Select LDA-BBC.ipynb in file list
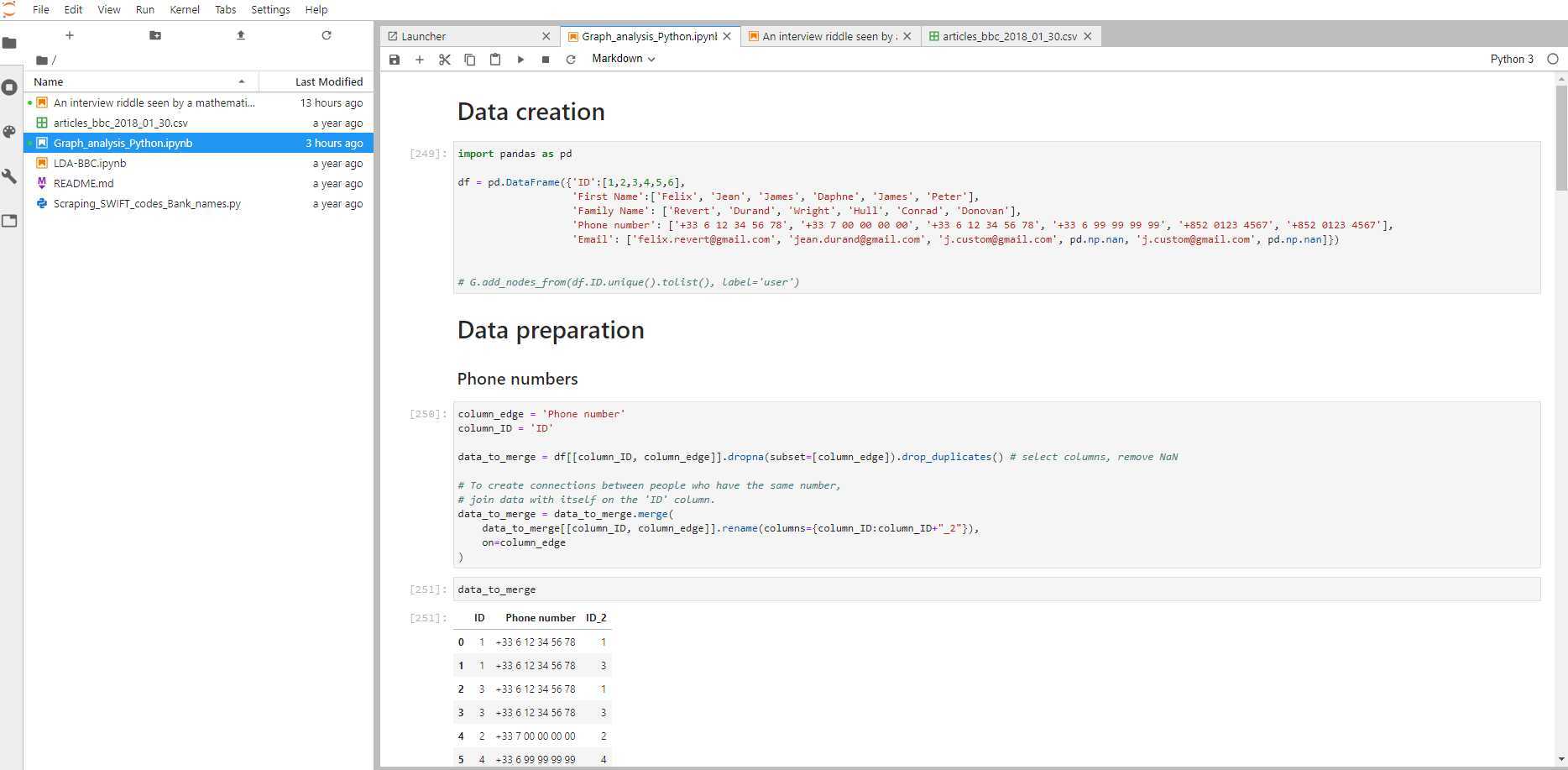This screenshot has width=1568, height=770. (x=199, y=163)
